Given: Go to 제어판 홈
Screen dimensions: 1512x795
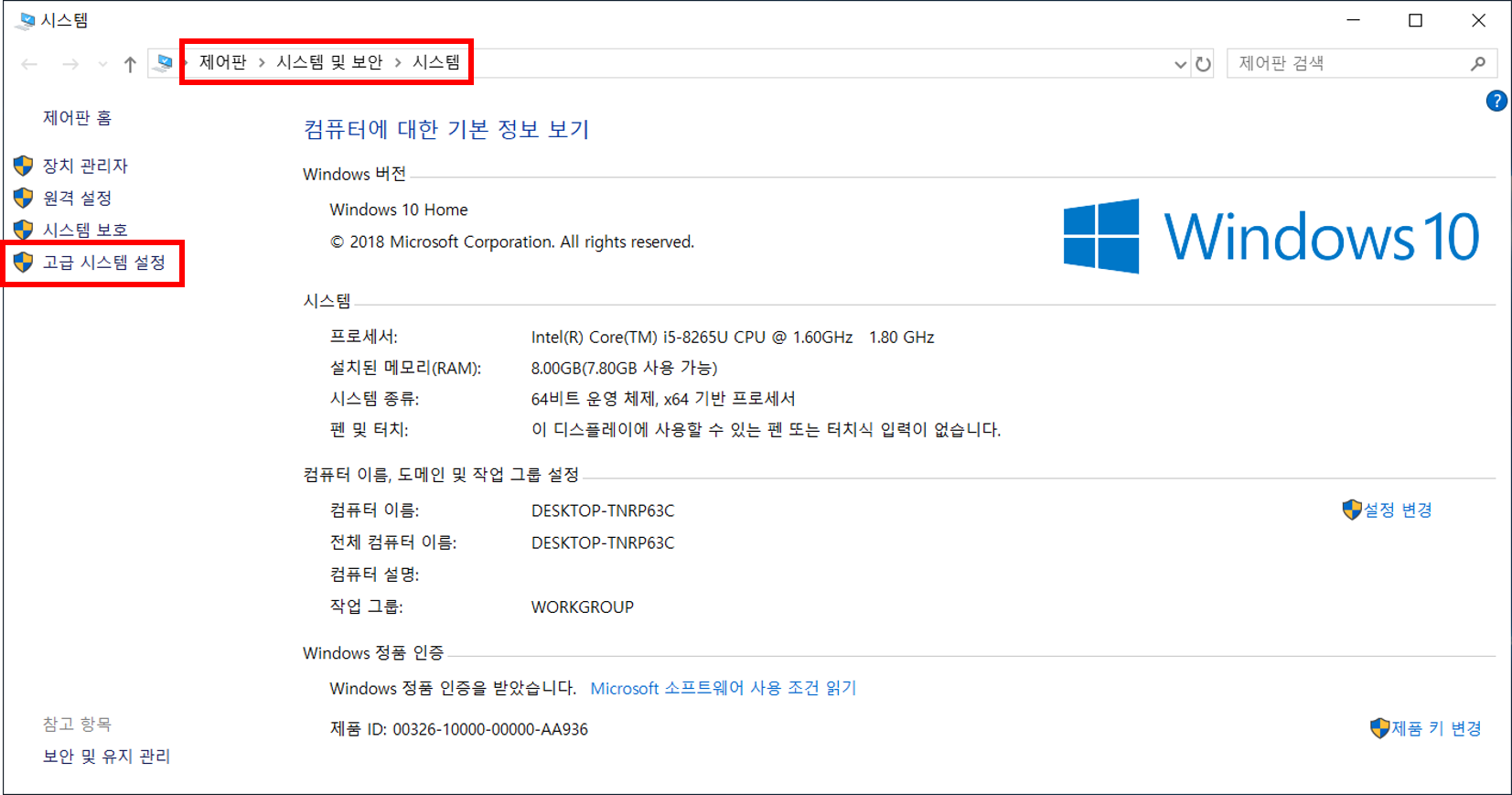Looking at the screenshot, I should pos(77,118).
